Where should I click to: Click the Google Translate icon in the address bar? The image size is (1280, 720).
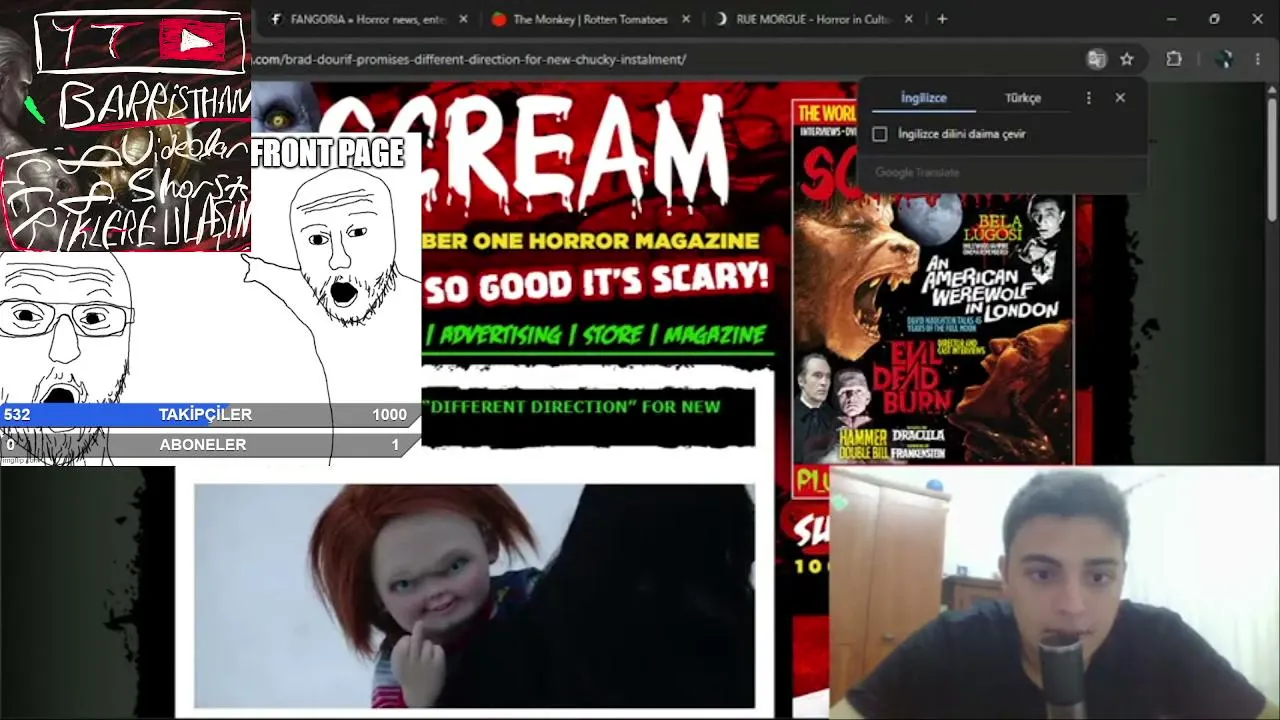pos(1097,59)
